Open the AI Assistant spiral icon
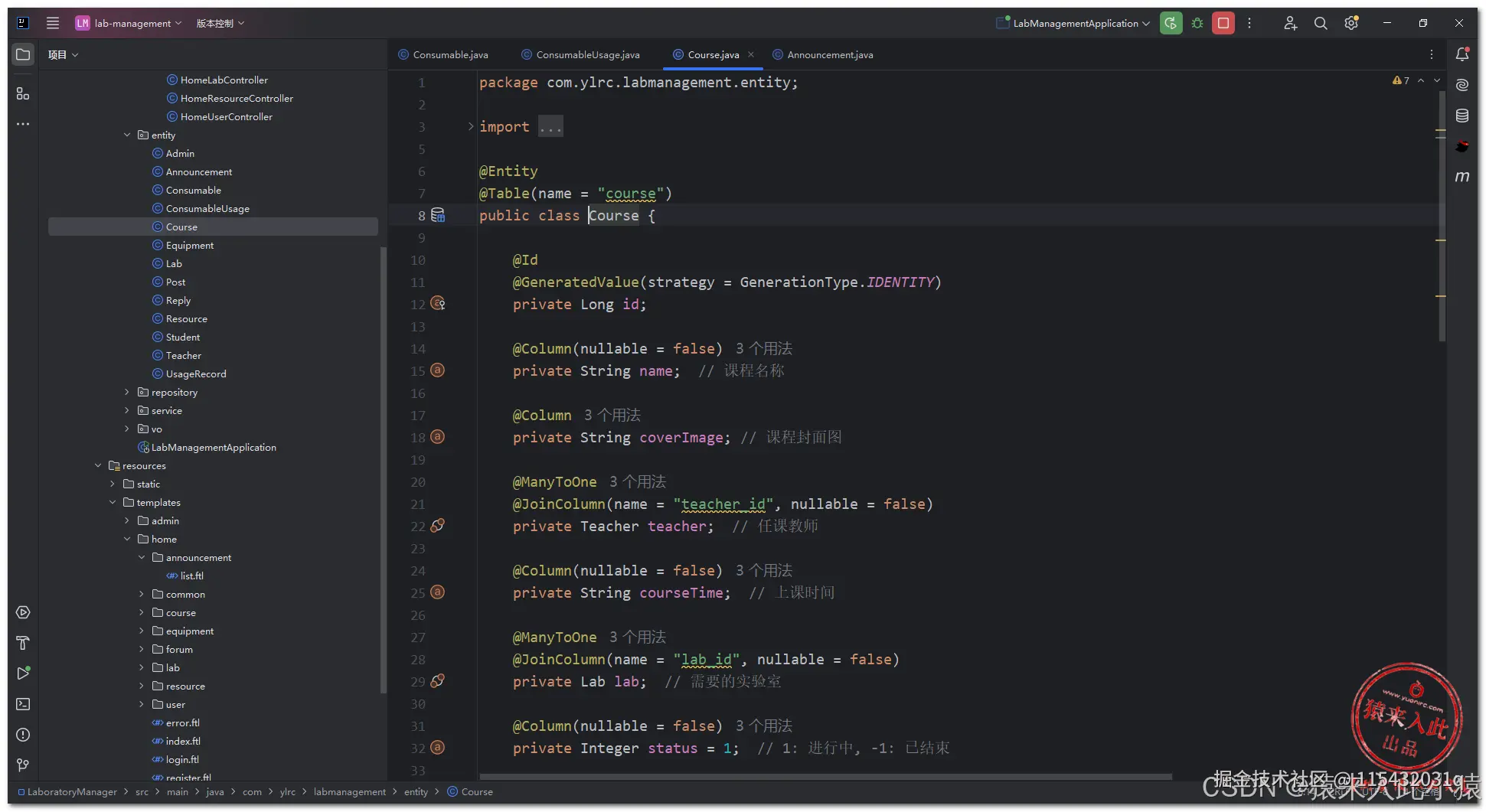 1462,85
